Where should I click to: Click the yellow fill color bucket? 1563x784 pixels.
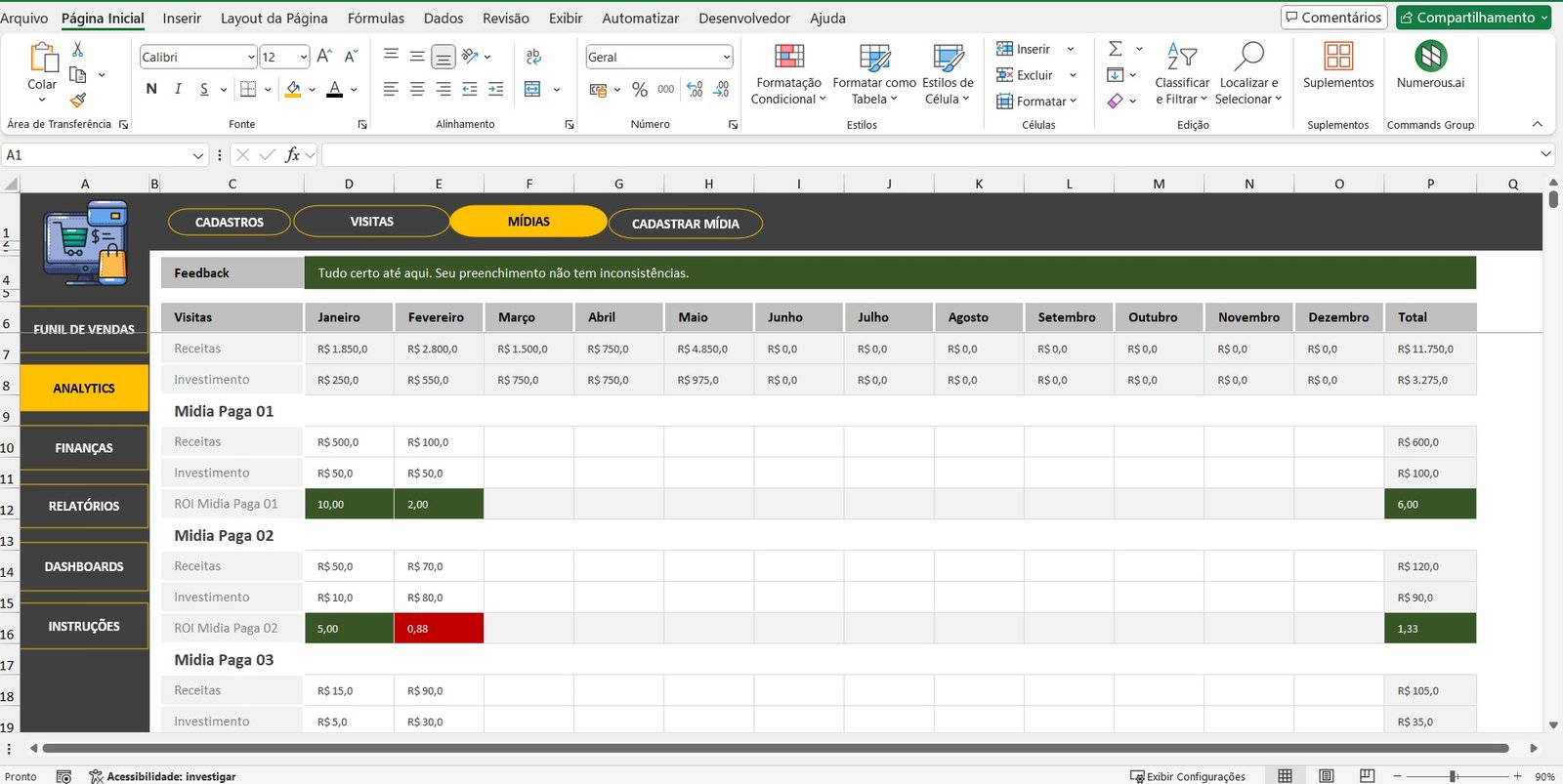point(293,90)
